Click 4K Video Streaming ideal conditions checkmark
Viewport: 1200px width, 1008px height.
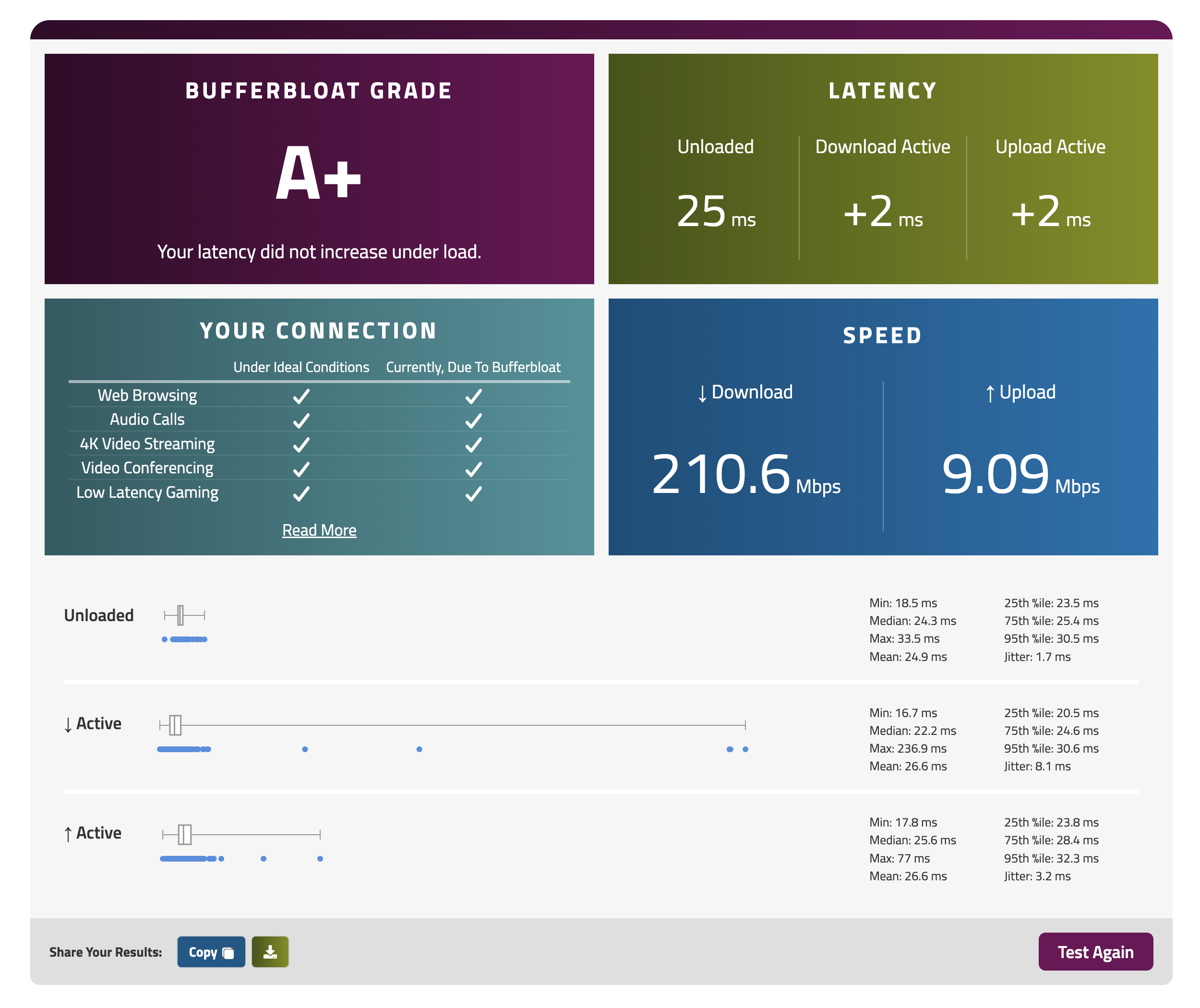click(301, 444)
